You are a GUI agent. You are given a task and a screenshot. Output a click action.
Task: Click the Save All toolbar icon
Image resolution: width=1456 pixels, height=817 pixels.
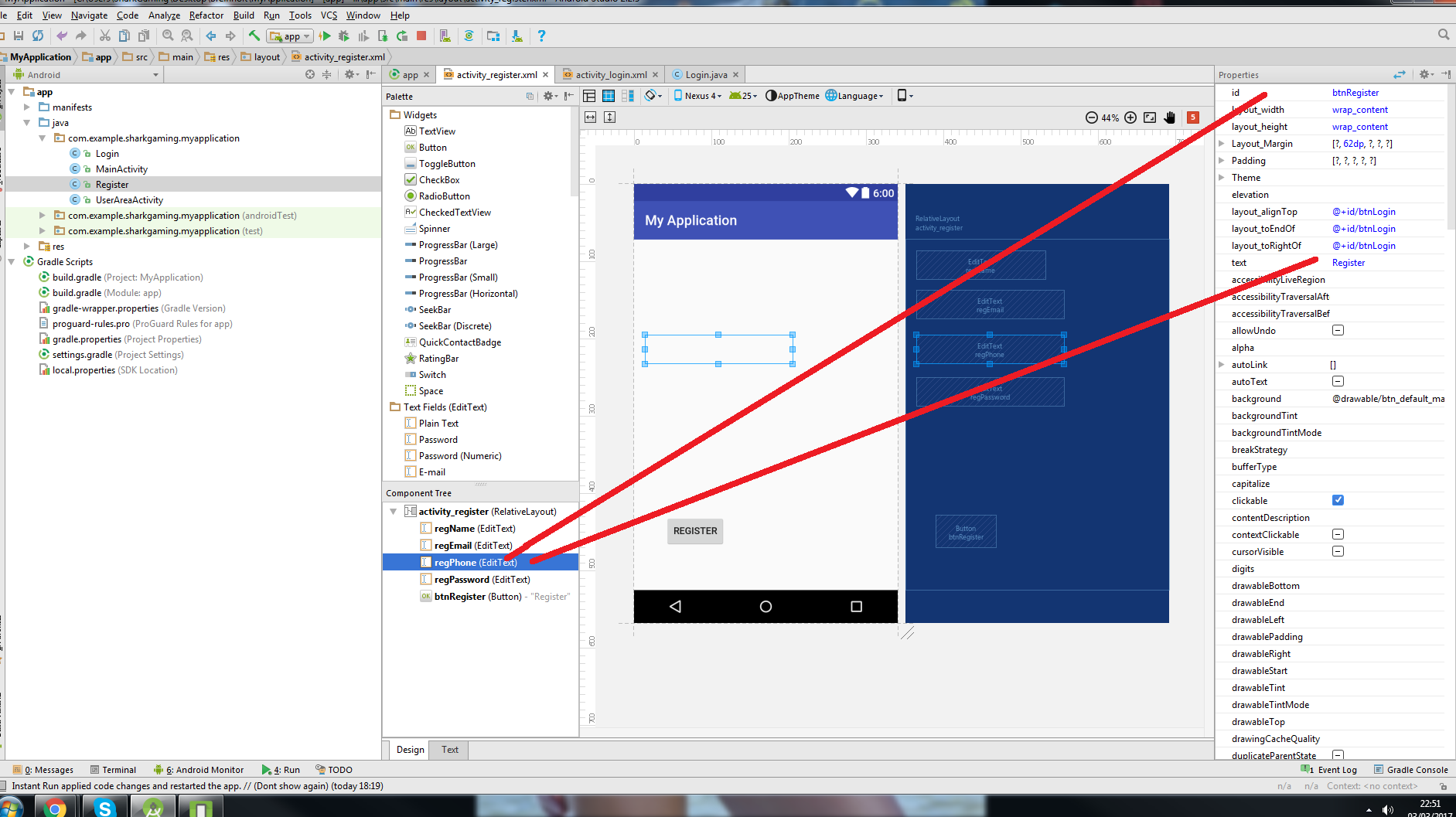tap(19, 36)
